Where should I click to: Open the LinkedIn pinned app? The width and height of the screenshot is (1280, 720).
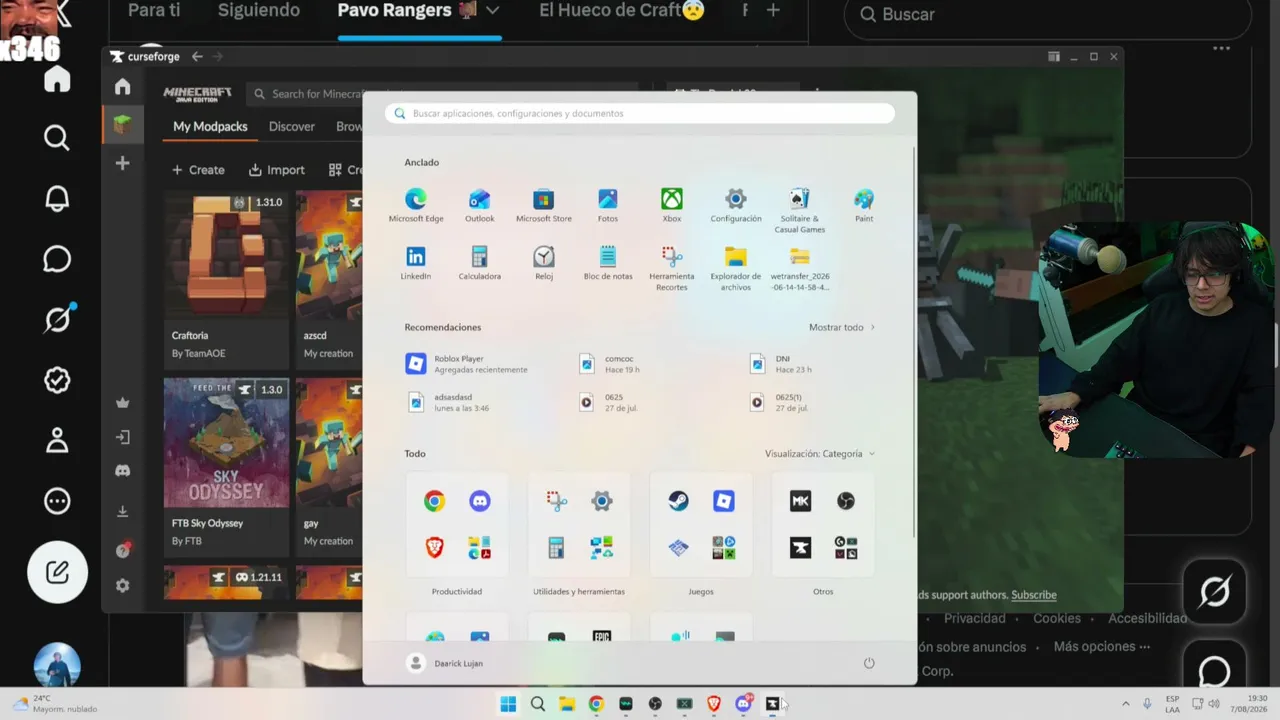[415, 263]
